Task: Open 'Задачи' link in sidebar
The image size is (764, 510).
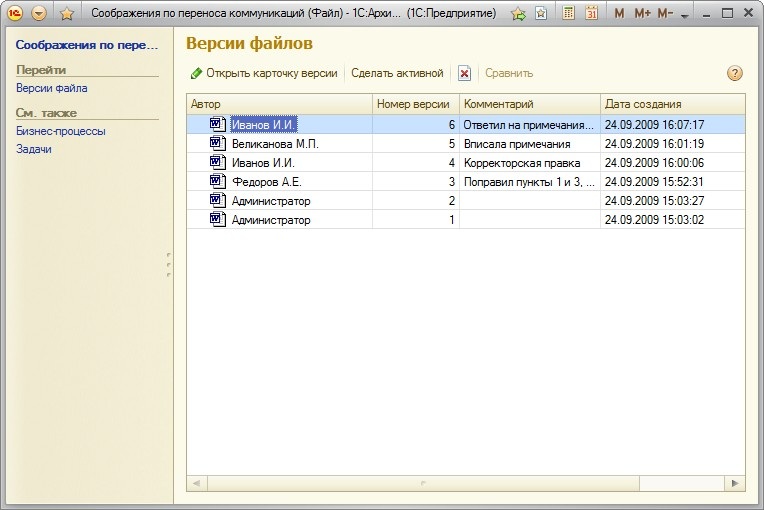Action: pos(34,149)
